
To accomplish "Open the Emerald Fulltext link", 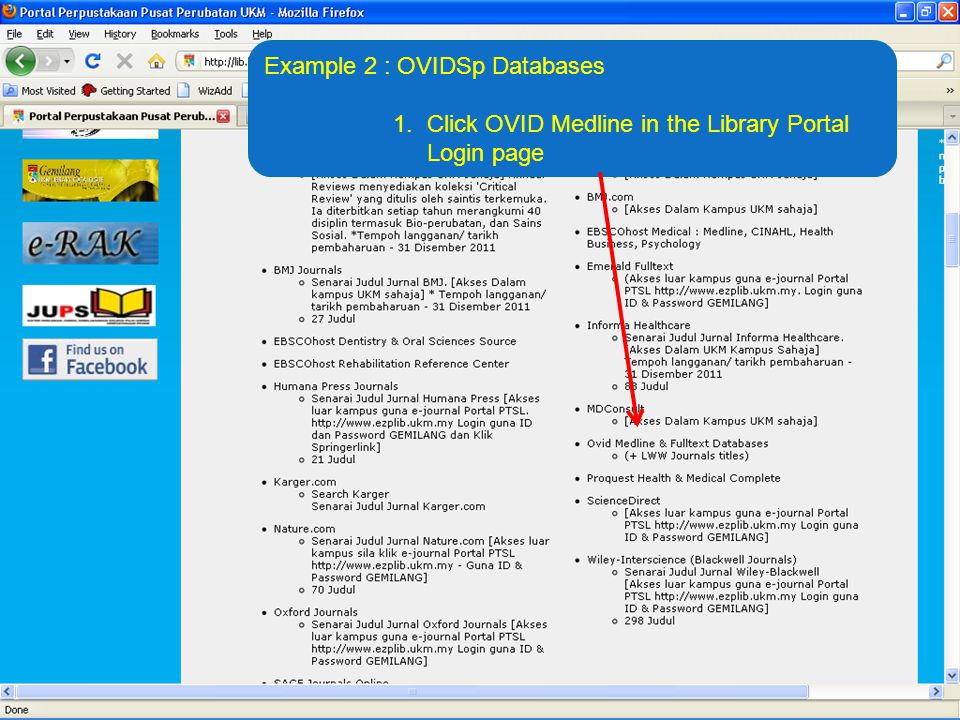I will [629, 266].
